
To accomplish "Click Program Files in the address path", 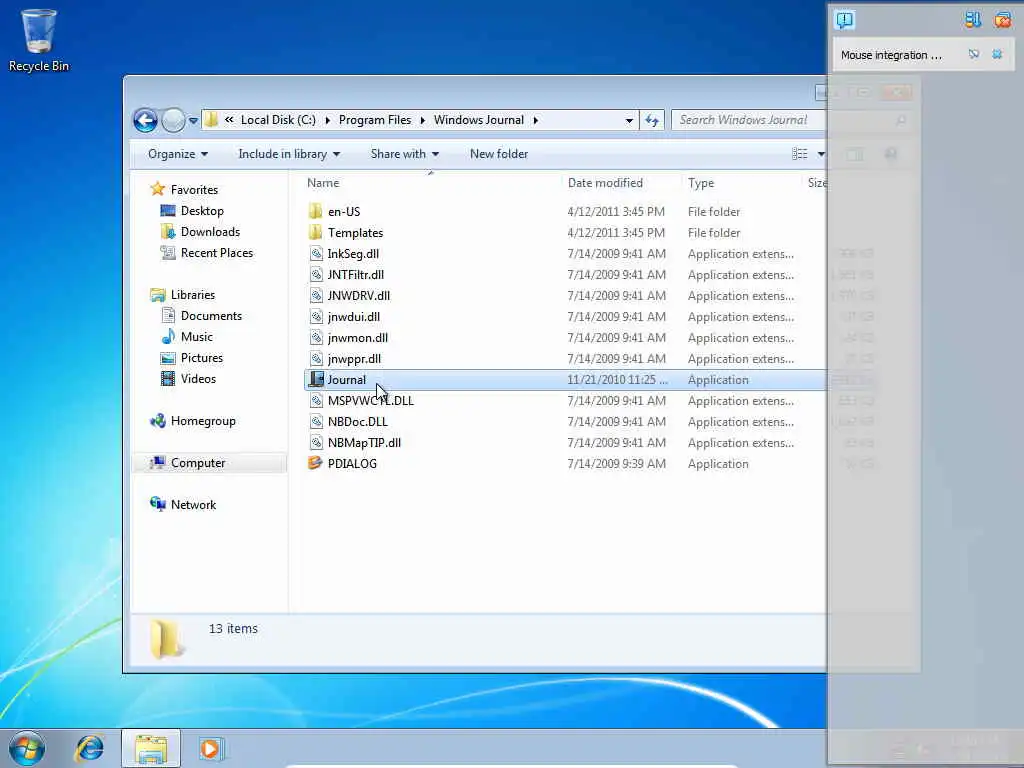I will [375, 120].
